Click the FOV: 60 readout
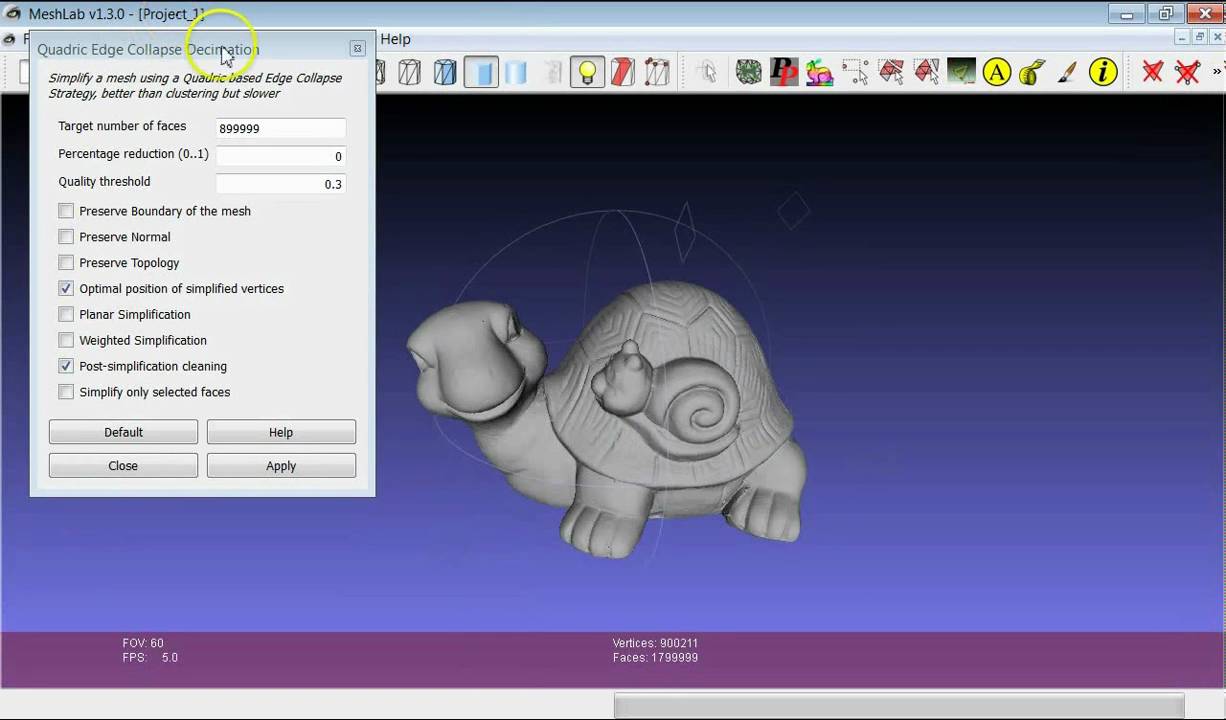Screen dimensions: 1226x720 (143, 643)
